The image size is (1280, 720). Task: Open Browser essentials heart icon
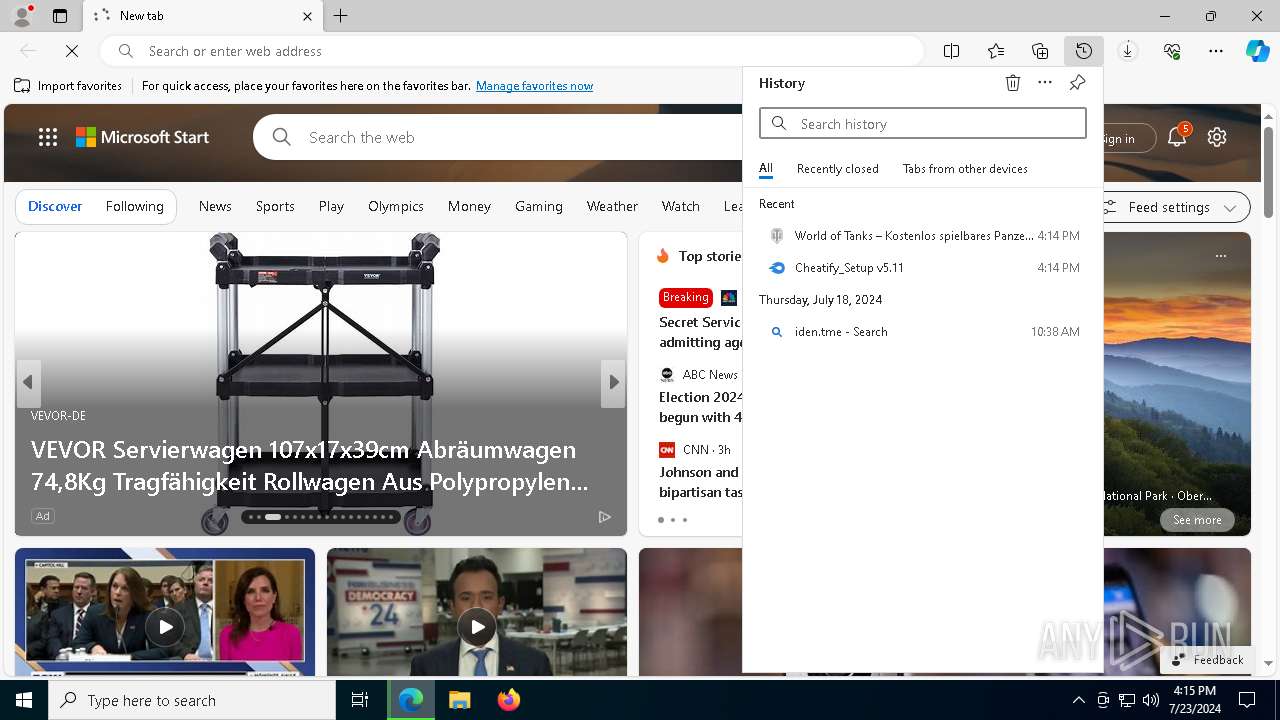coord(1172,51)
